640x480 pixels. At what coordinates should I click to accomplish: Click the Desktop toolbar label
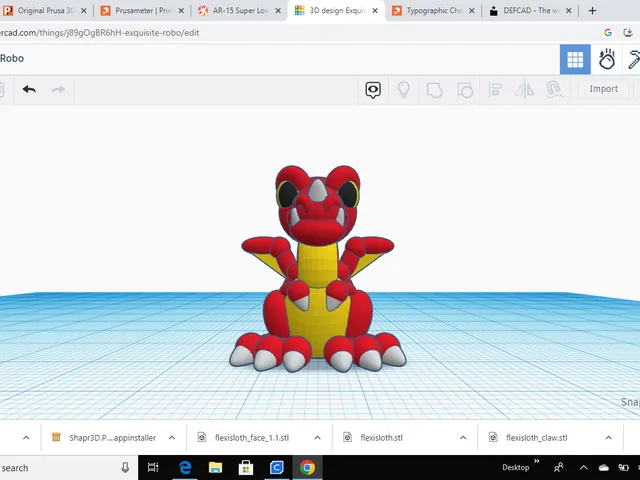click(516, 468)
